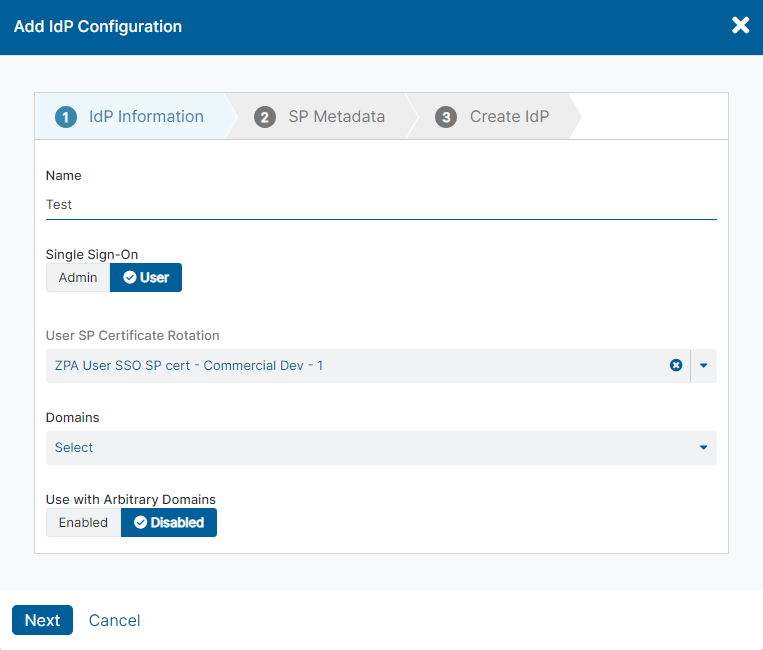Focus the Name input field

(x=380, y=204)
